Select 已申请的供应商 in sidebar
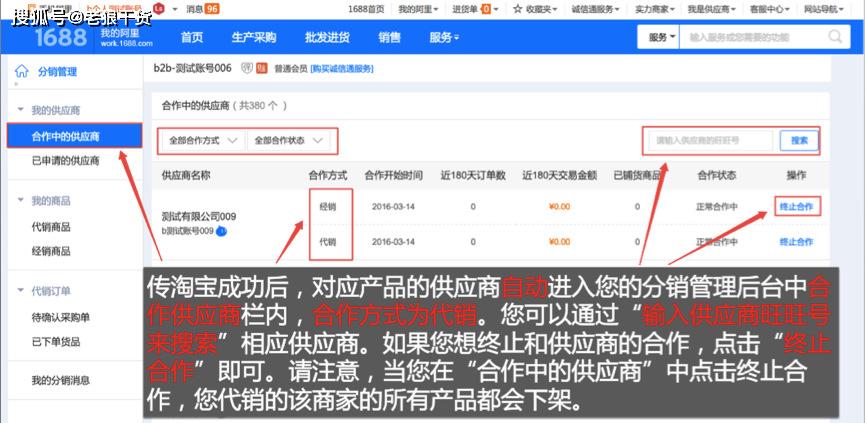The width and height of the screenshot is (865, 423). [66, 161]
